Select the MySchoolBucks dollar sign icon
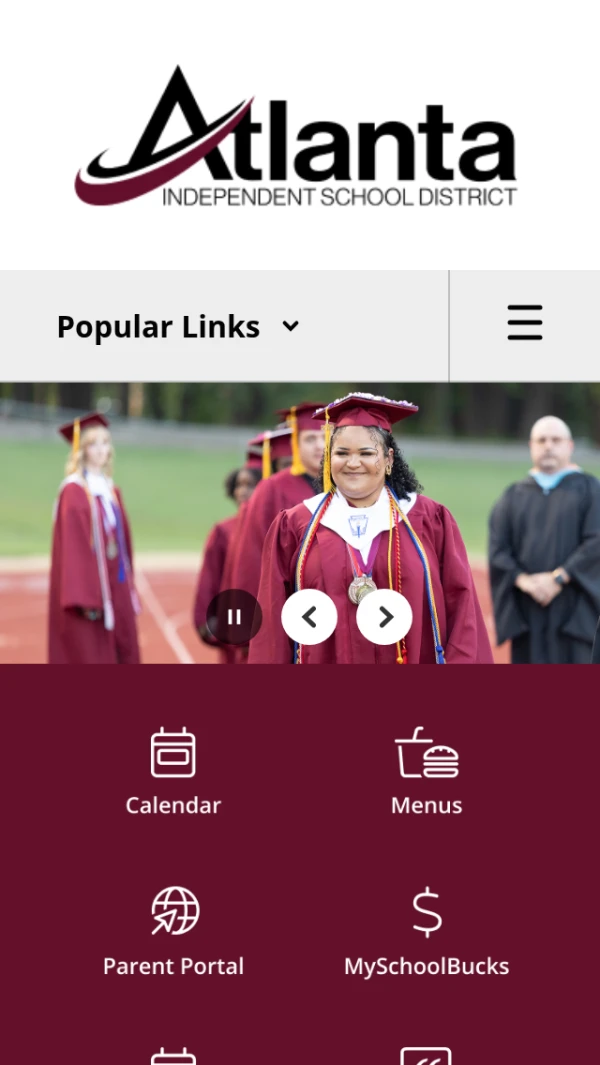 tap(427, 912)
